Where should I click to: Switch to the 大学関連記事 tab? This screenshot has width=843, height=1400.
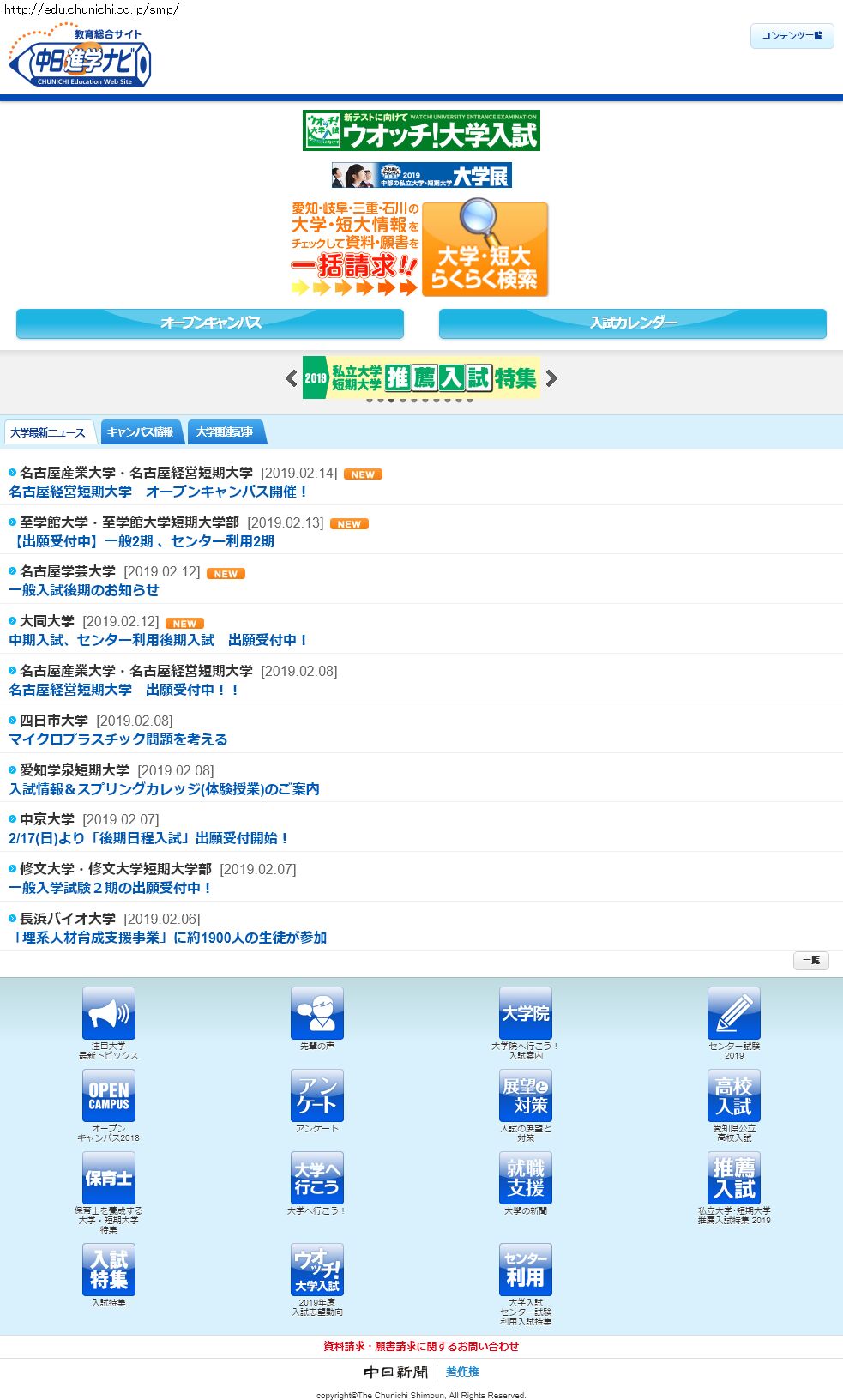point(225,432)
